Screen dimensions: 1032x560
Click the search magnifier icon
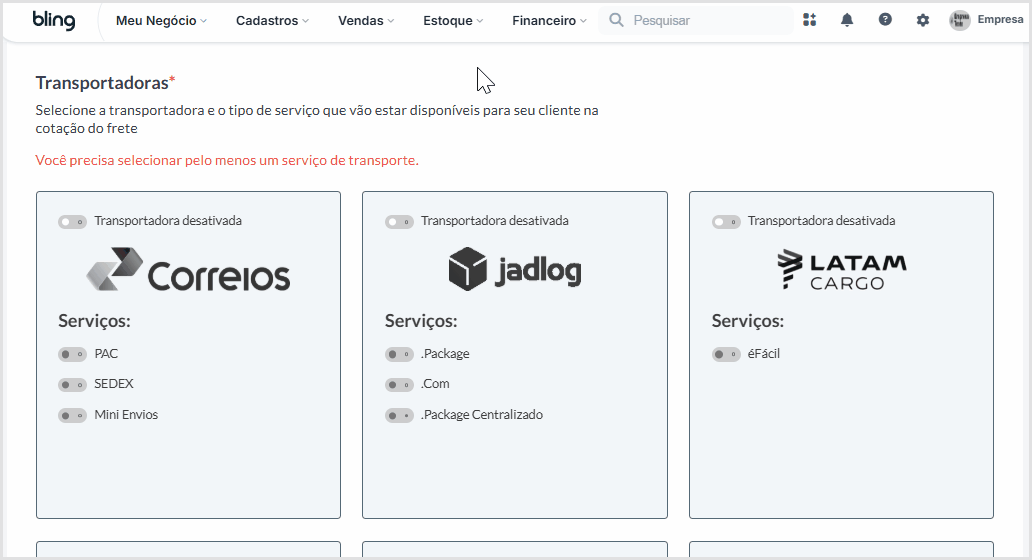coord(616,20)
